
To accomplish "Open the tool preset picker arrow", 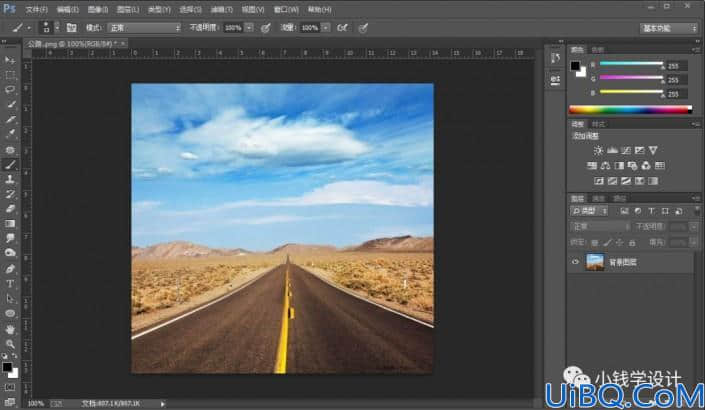I will pos(29,28).
